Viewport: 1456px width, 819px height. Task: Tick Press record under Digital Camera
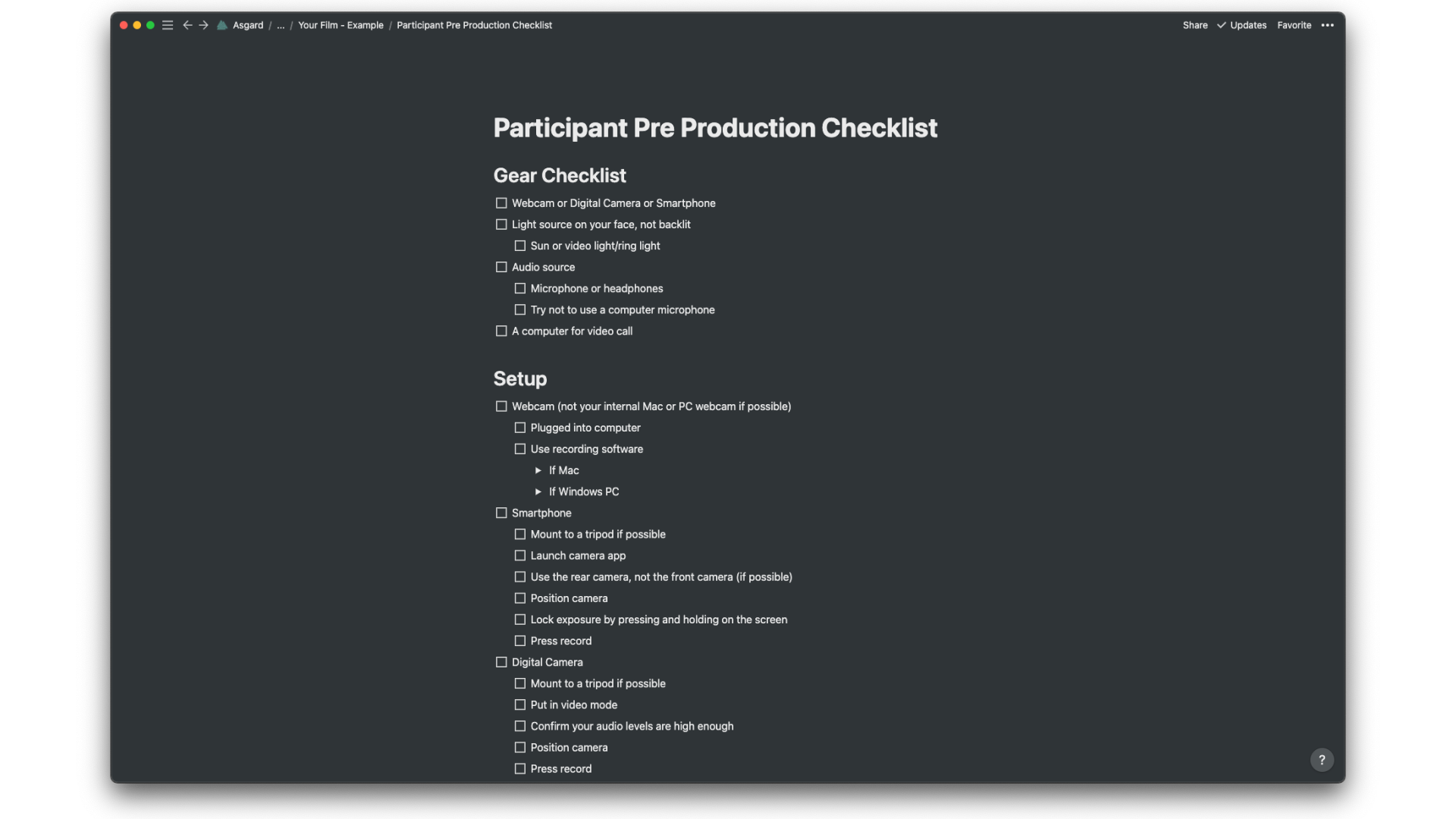519,768
